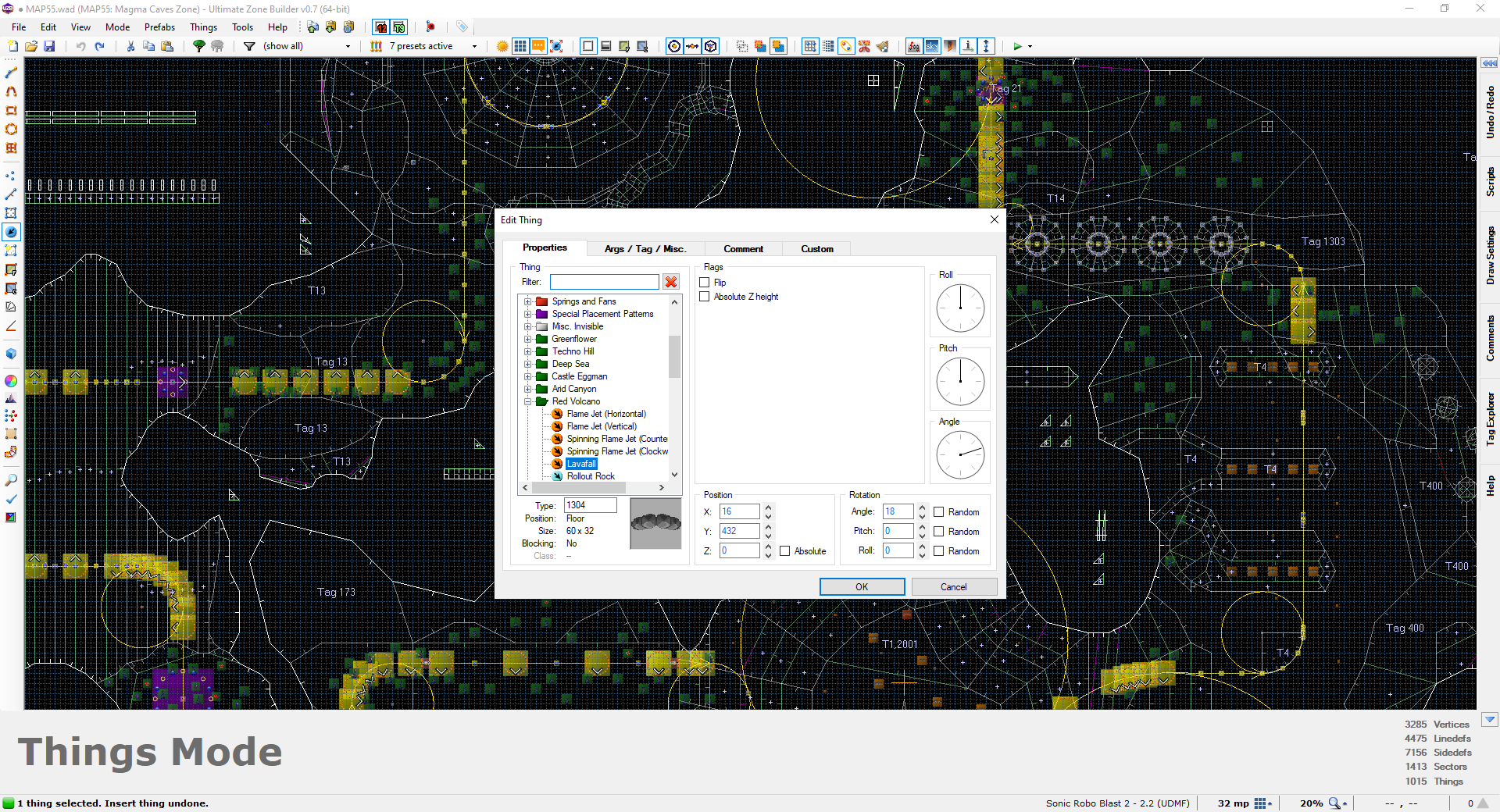The image size is (1500, 812).
Task: Click the curved arch drawing tool icon
Action: coord(11,91)
